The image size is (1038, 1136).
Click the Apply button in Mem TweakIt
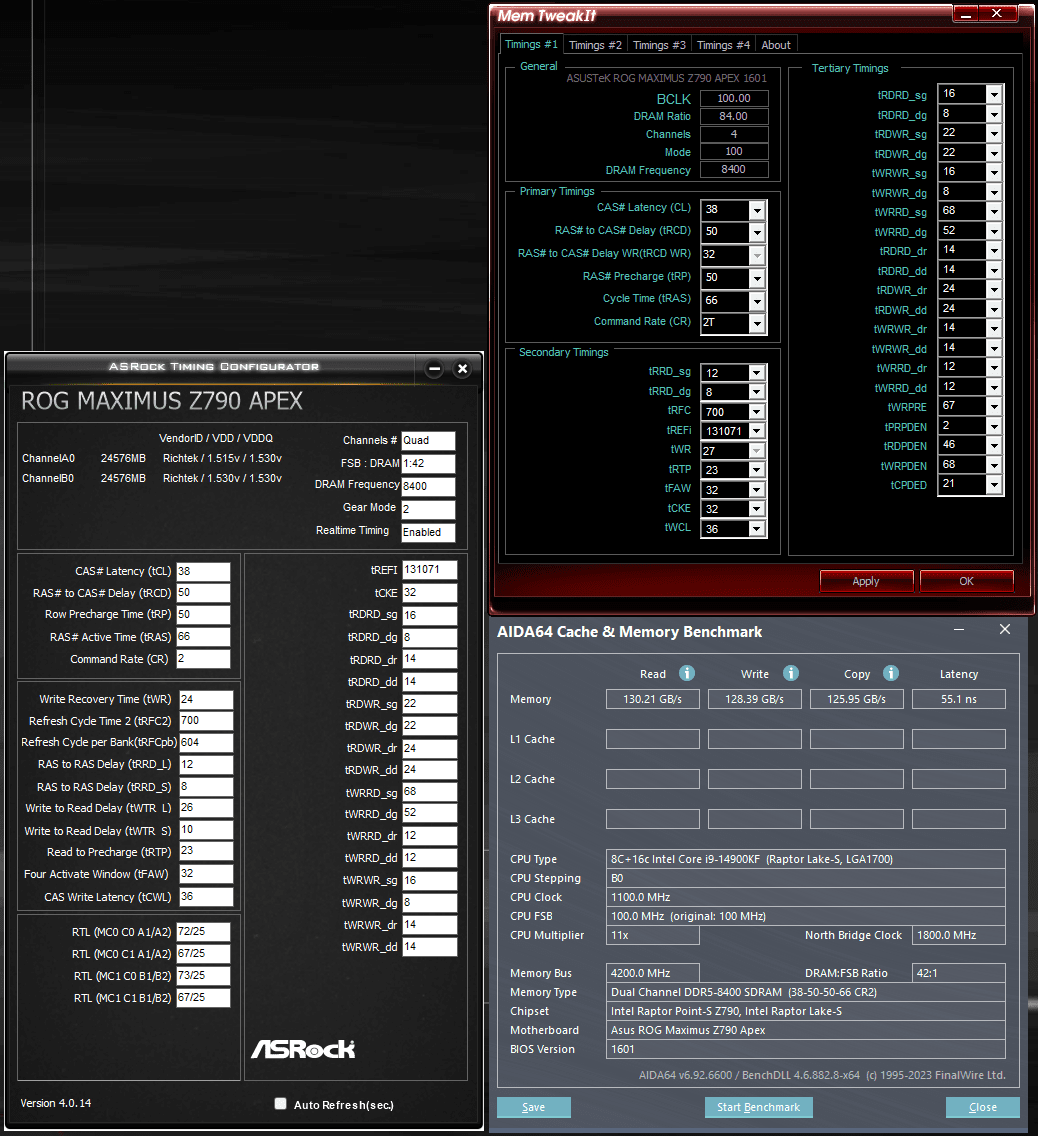(866, 581)
